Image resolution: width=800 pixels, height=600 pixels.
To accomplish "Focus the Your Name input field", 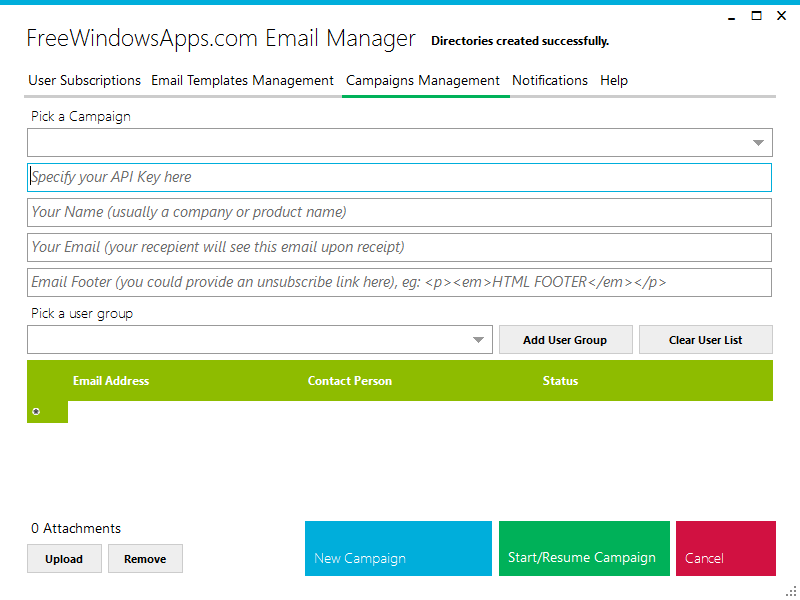I will [x=399, y=213].
